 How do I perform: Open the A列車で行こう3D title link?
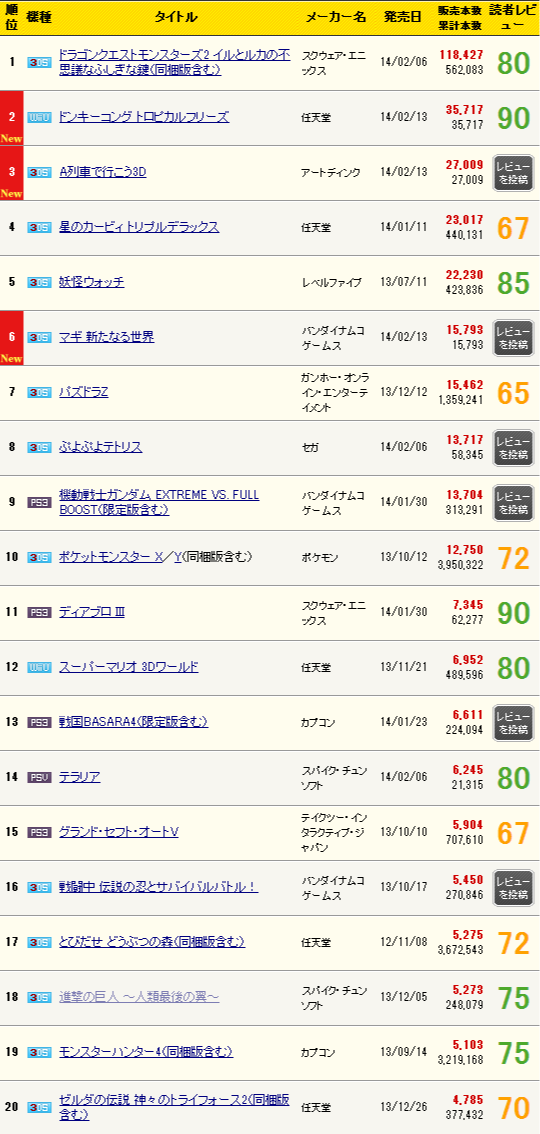103,172
